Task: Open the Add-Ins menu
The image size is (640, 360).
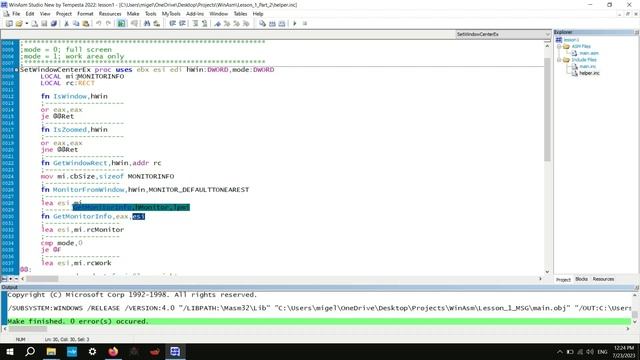Action: [x=195, y=14]
